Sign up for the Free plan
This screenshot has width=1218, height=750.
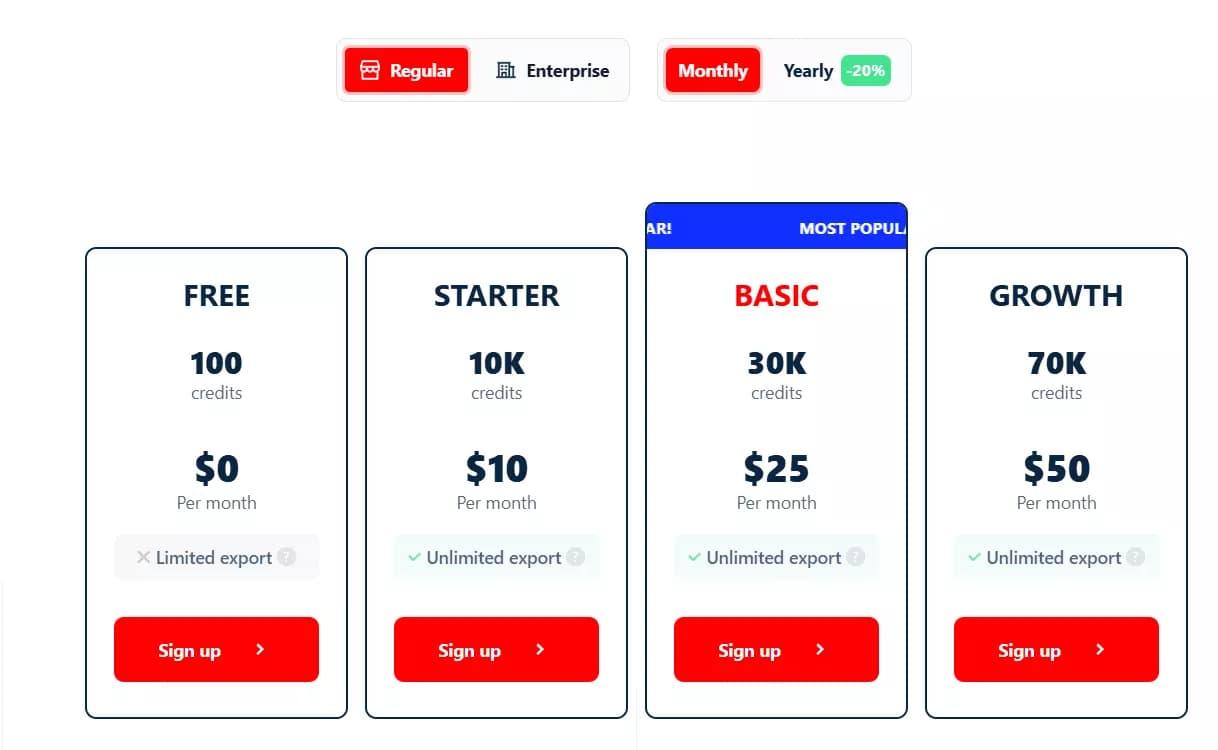tap(216, 649)
